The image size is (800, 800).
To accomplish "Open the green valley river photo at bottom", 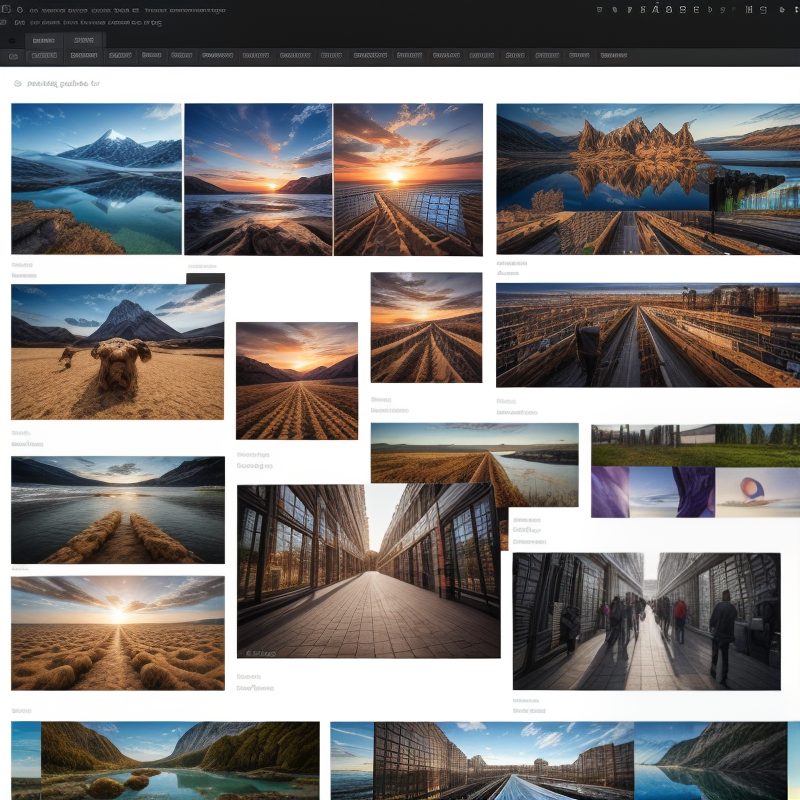I will (x=165, y=760).
